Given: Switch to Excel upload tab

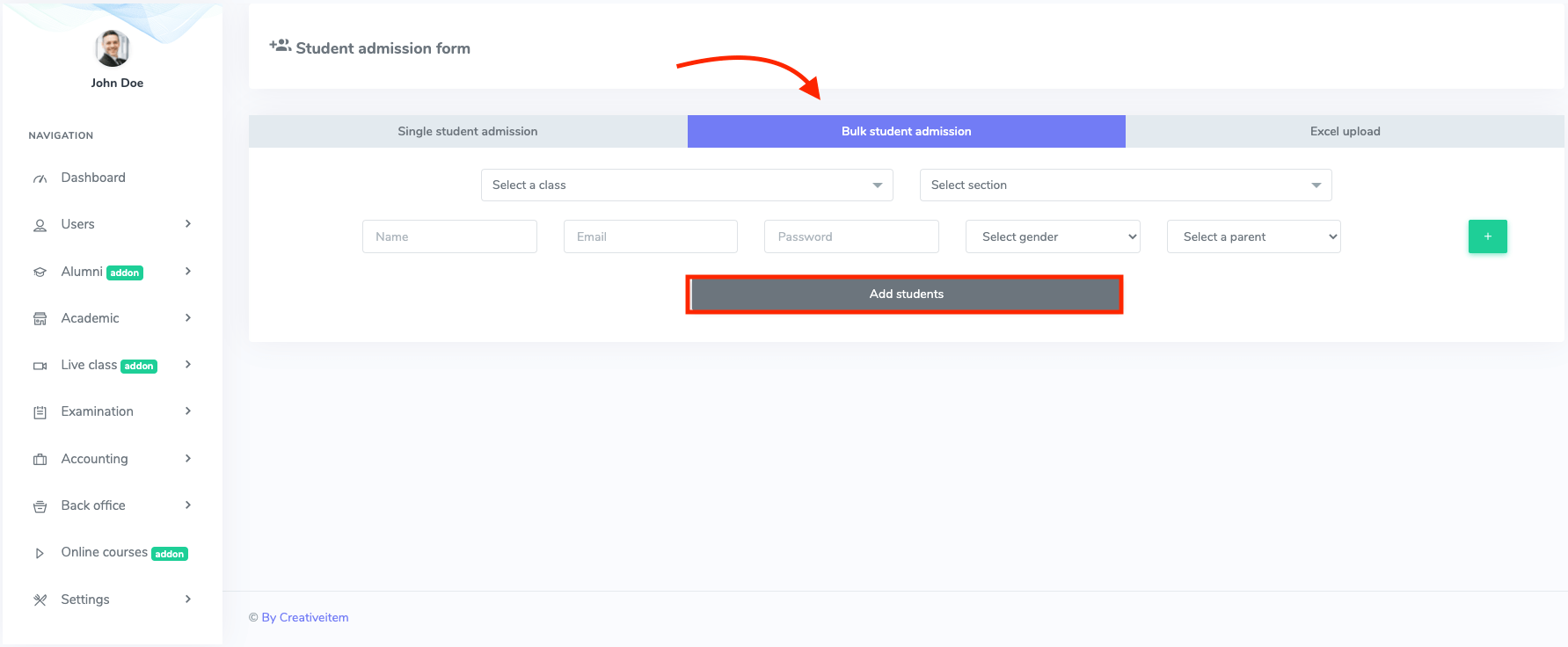Looking at the screenshot, I should [1345, 132].
